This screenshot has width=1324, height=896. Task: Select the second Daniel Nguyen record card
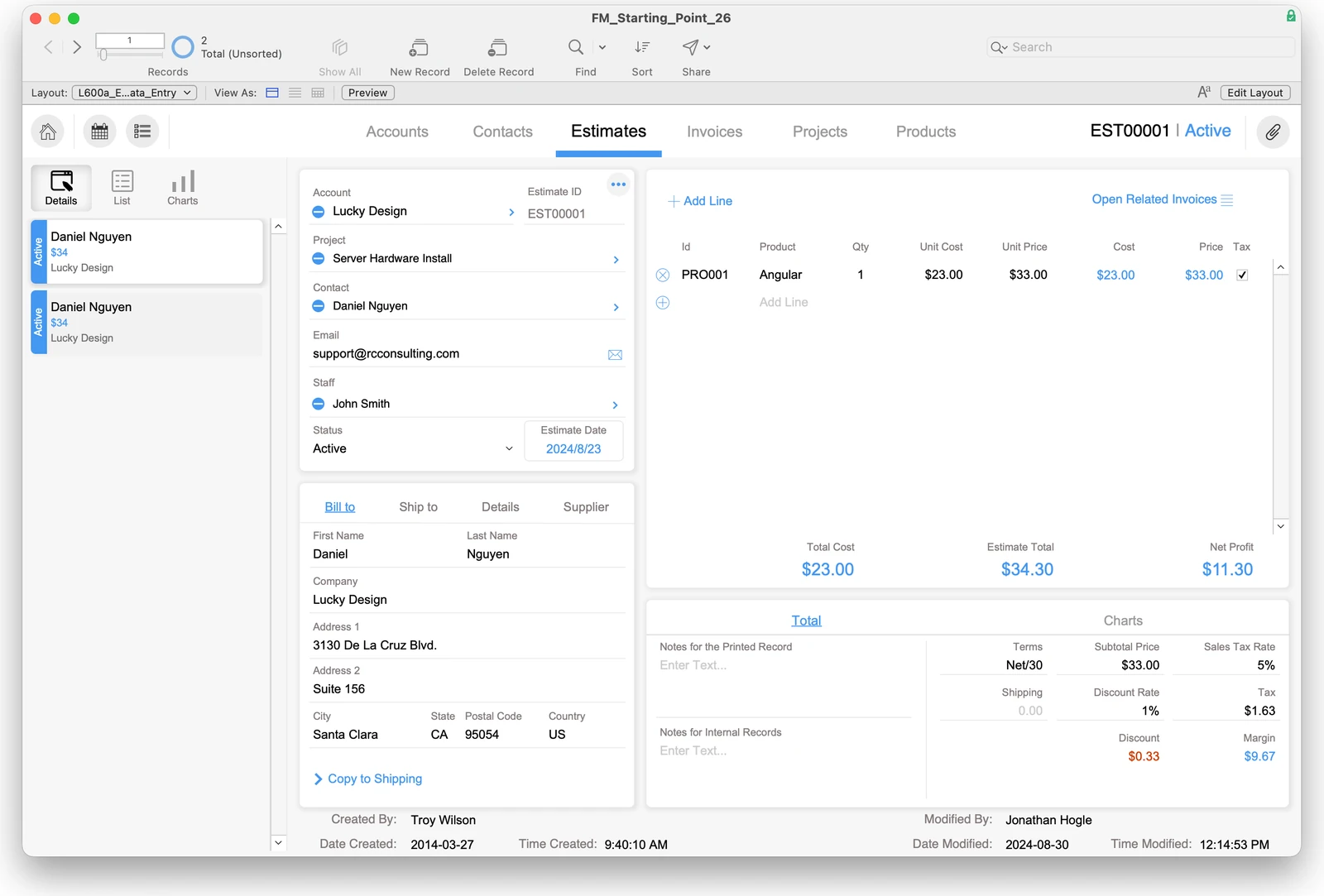[x=147, y=323]
